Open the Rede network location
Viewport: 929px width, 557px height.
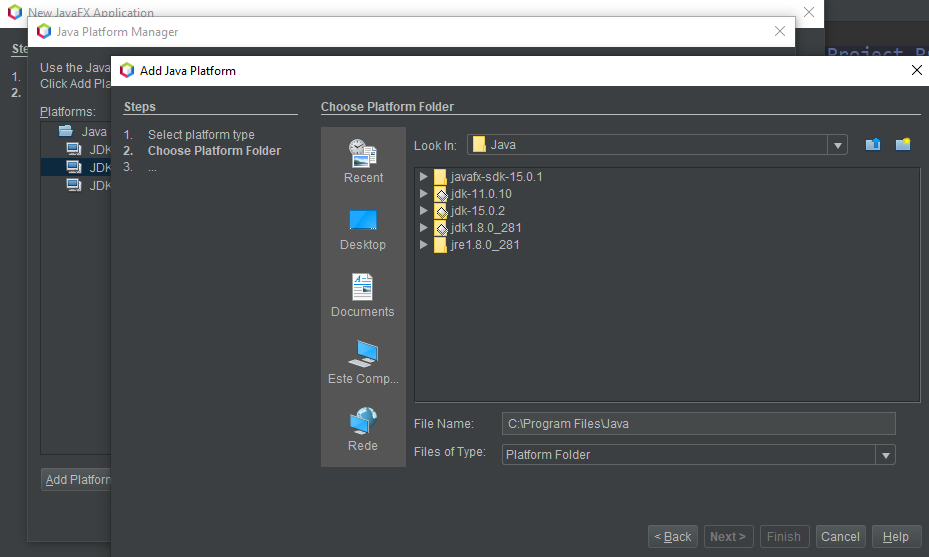pyautogui.click(x=363, y=429)
